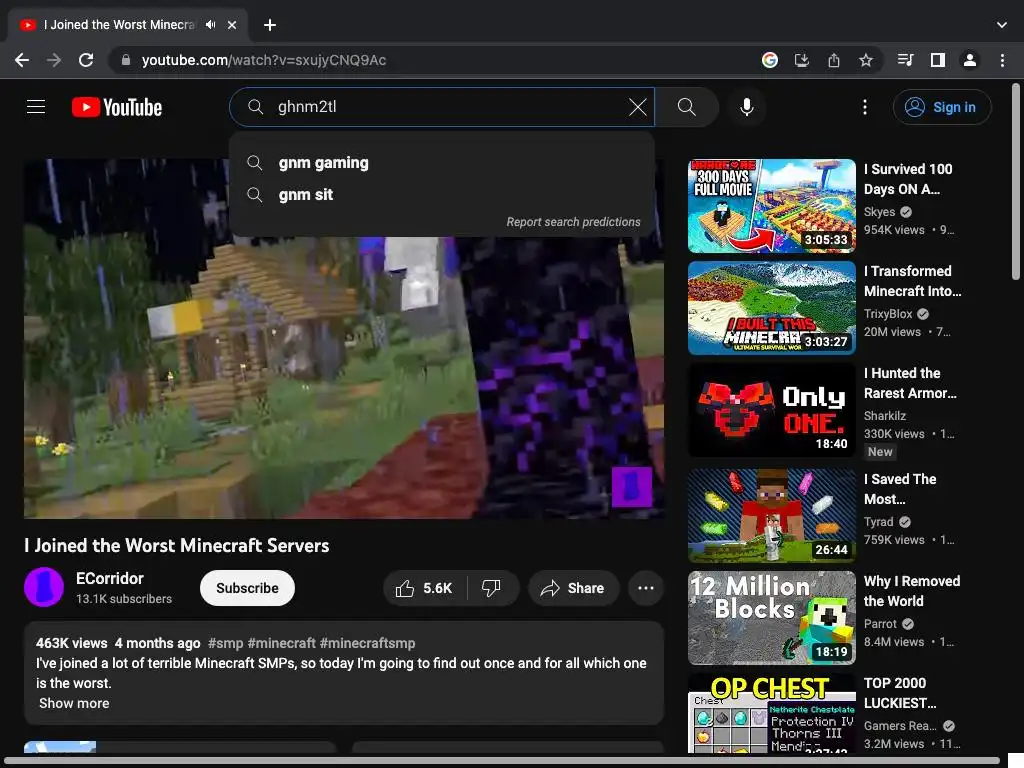This screenshot has height=768, width=1024.
Task: Open ECorridor channel avatar
Action: [44, 587]
